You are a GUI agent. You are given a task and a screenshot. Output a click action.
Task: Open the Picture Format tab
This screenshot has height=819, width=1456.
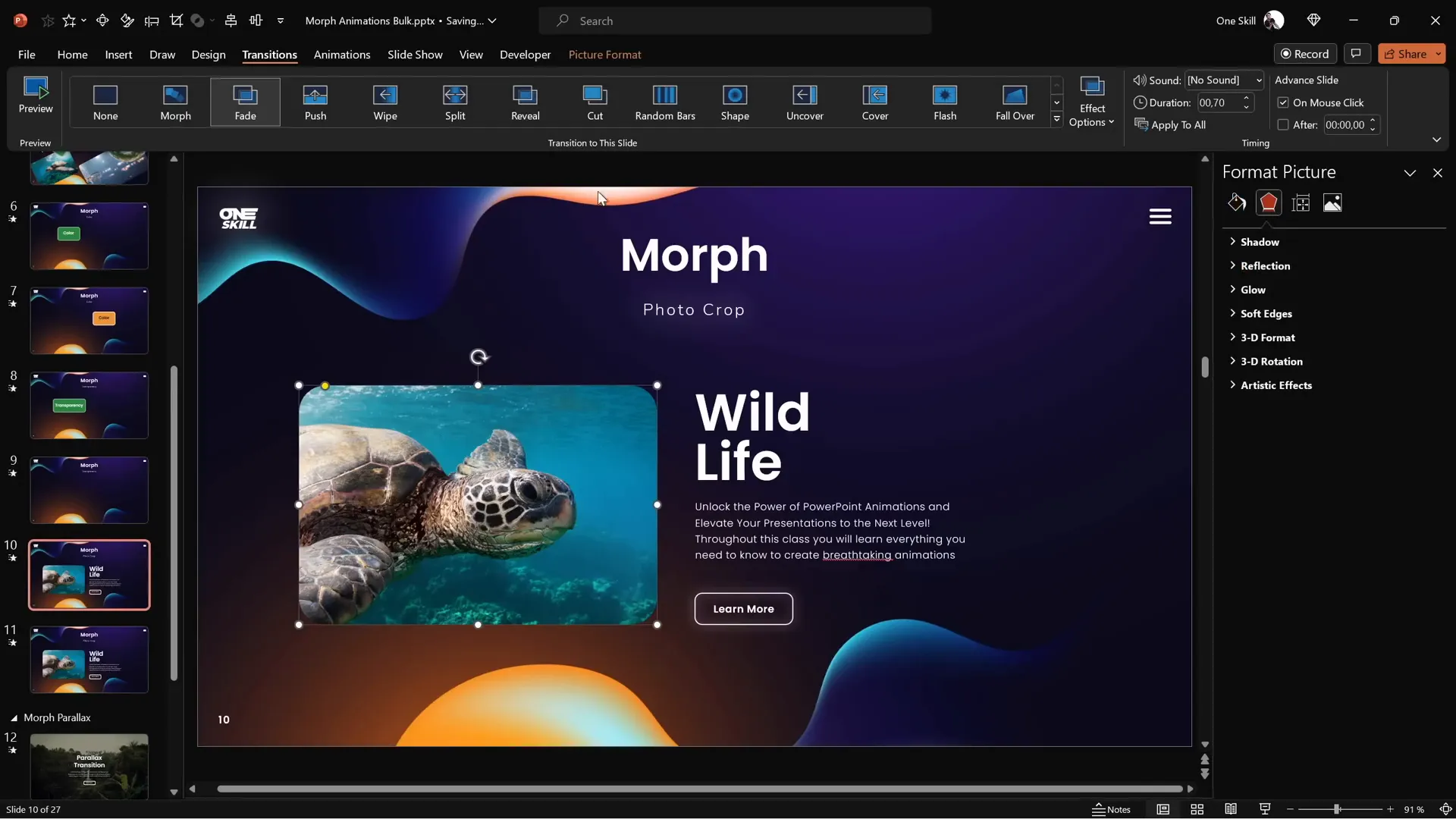604,55
